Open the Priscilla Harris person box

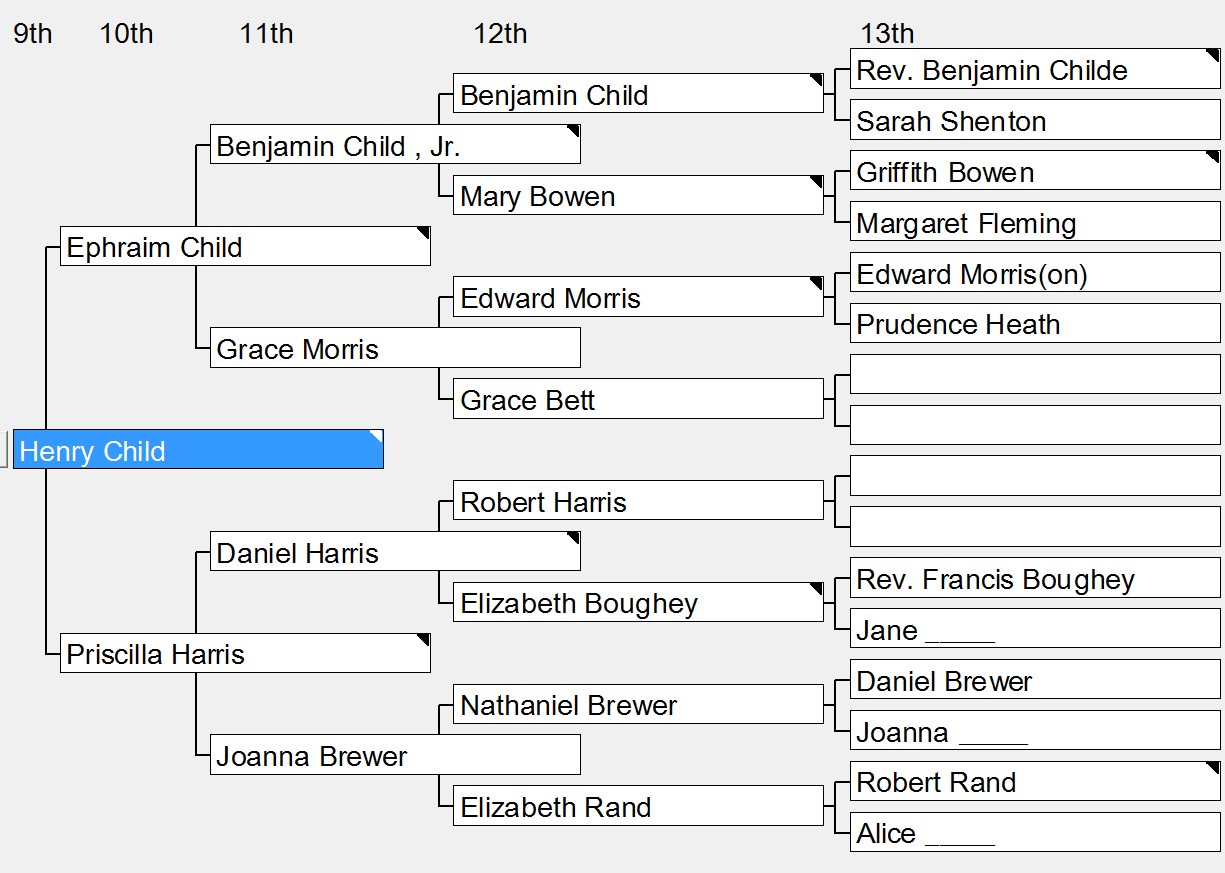click(245, 653)
